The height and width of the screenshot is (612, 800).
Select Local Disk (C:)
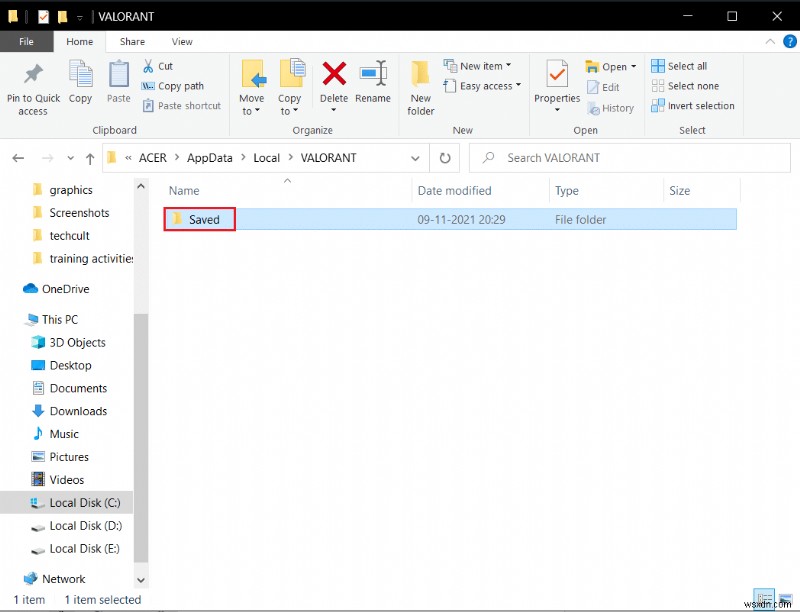(x=66, y=503)
